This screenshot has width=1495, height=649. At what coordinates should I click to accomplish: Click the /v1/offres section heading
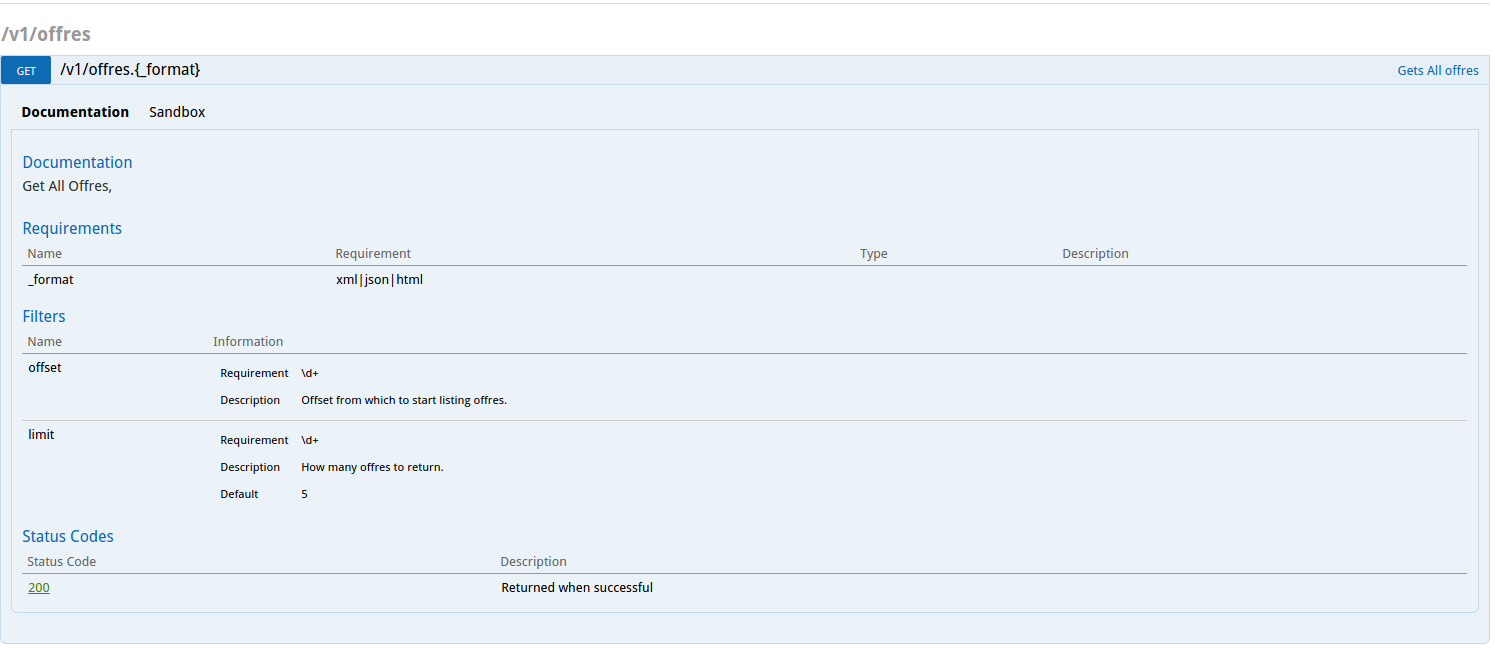(46, 34)
